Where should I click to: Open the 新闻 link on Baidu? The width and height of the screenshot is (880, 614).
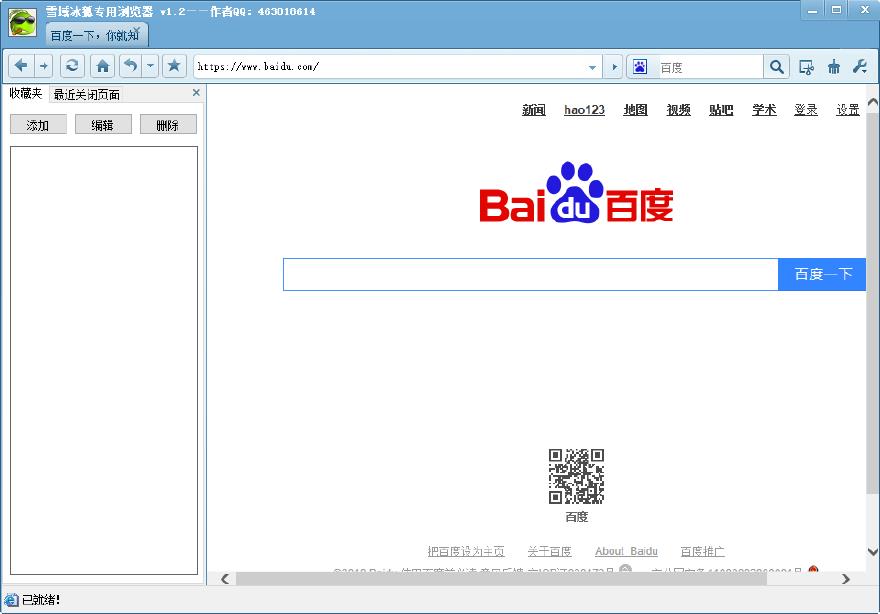[x=534, y=110]
